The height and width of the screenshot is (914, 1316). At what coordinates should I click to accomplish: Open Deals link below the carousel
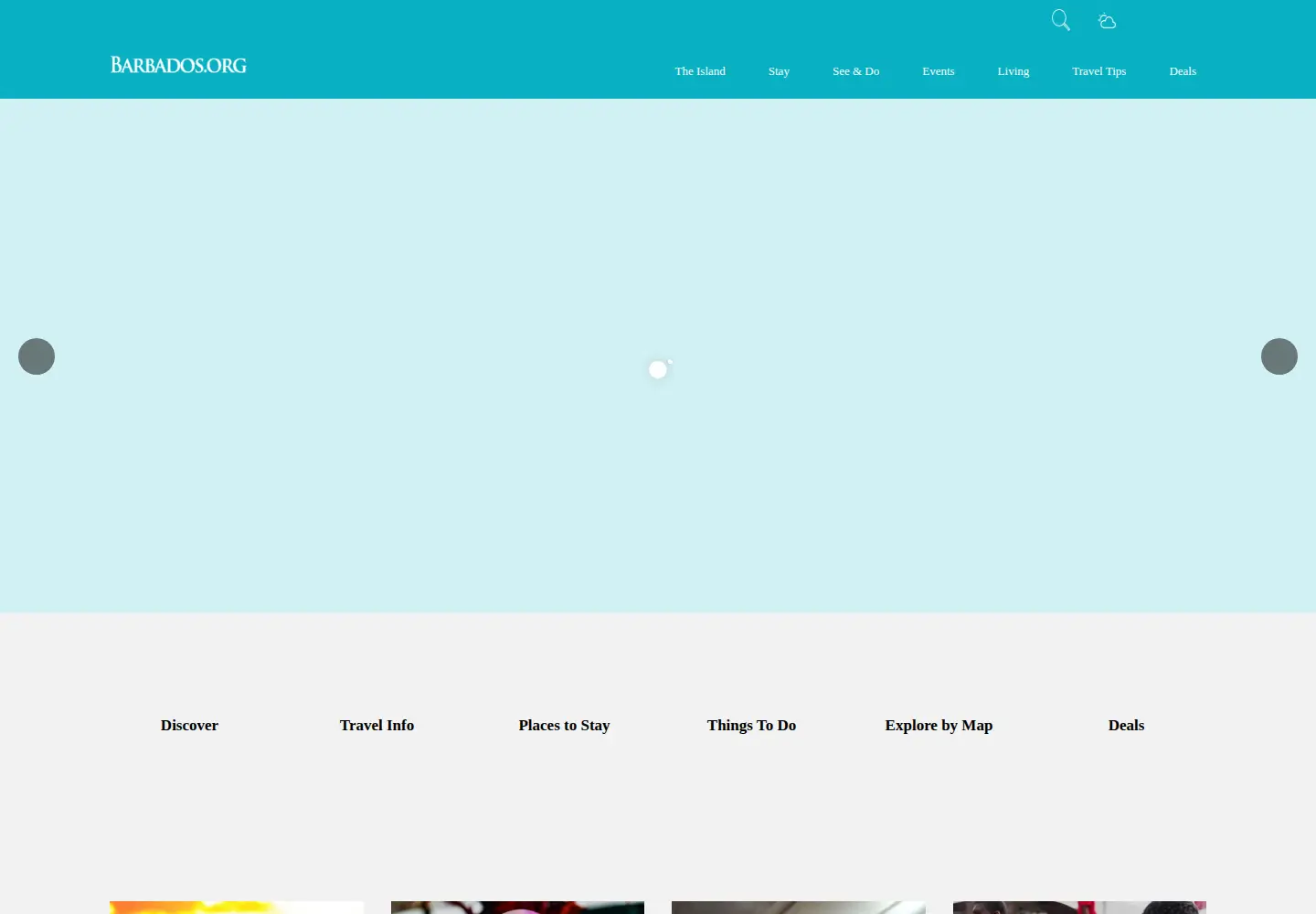click(x=1126, y=726)
